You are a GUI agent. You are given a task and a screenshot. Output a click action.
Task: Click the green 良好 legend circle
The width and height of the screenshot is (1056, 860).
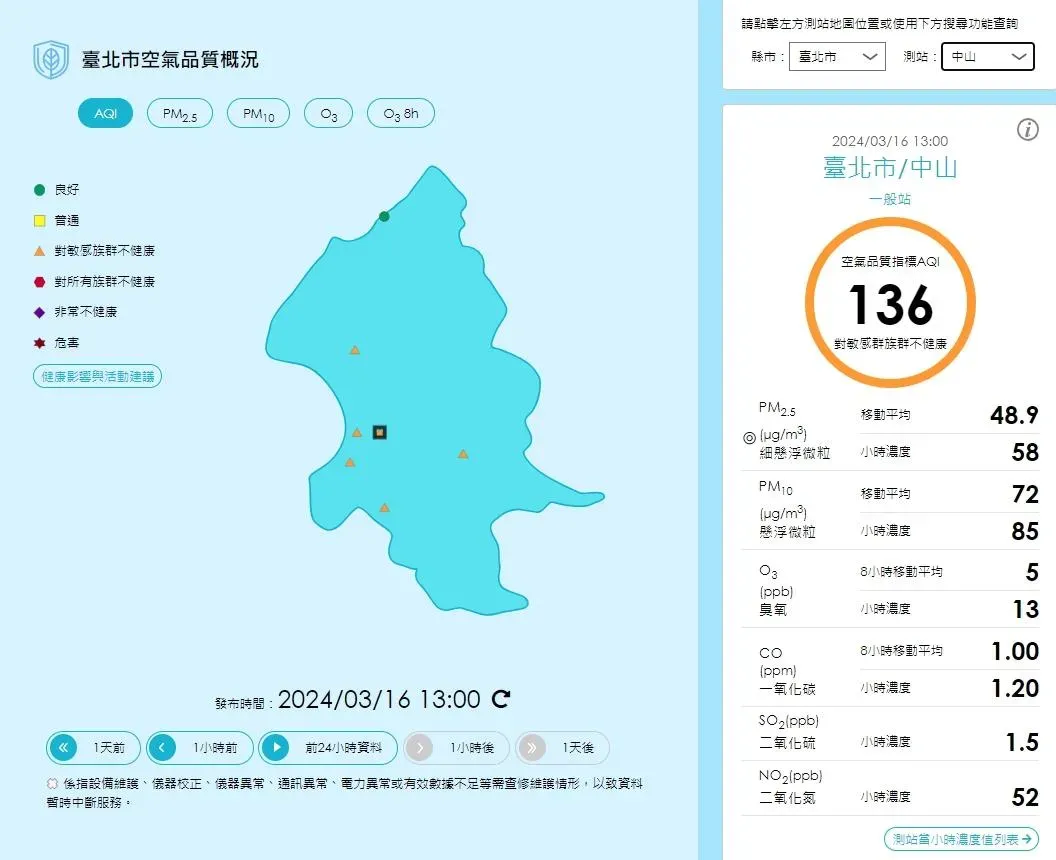40,190
